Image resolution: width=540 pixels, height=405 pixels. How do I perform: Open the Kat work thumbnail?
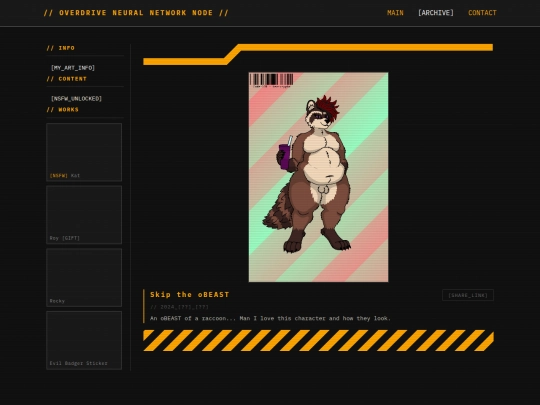[x=84, y=152]
